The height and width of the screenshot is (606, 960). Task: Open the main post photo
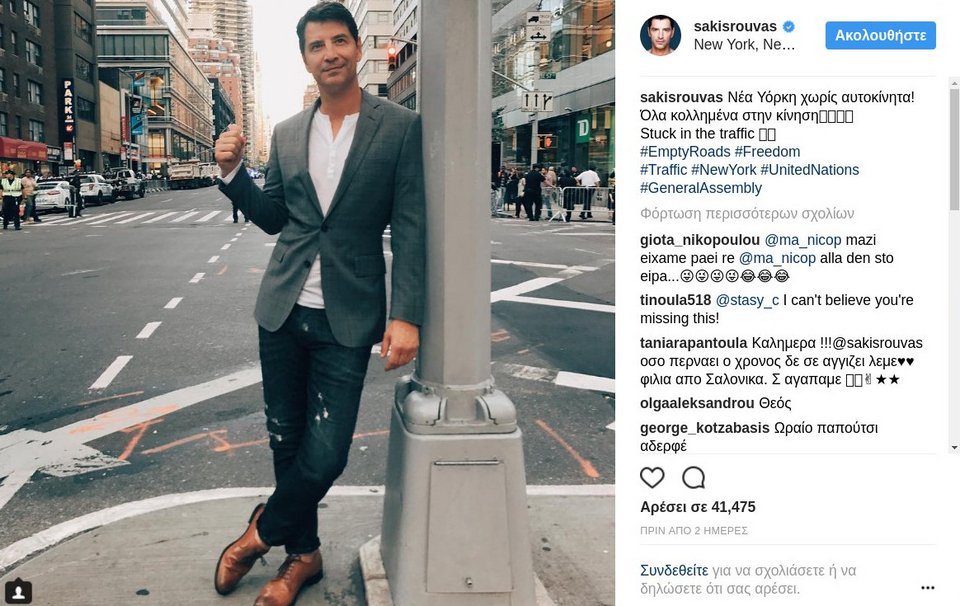click(307, 303)
